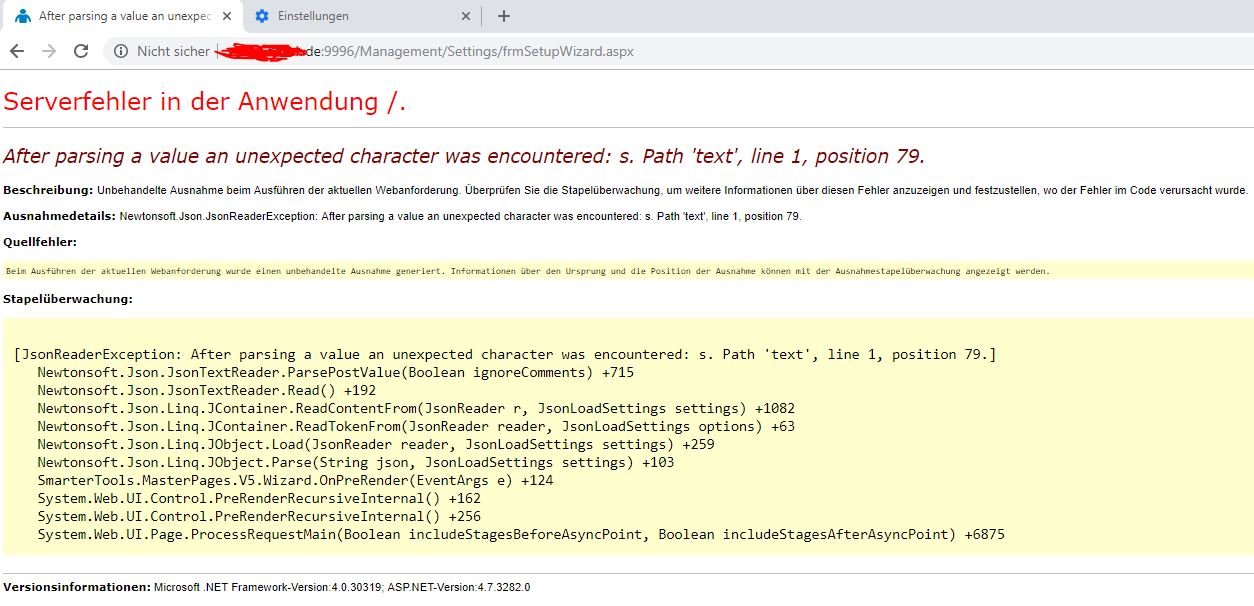Select the 'After parsing a value' tab
Viewport: 1254px width, 606px height.
(x=120, y=16)
